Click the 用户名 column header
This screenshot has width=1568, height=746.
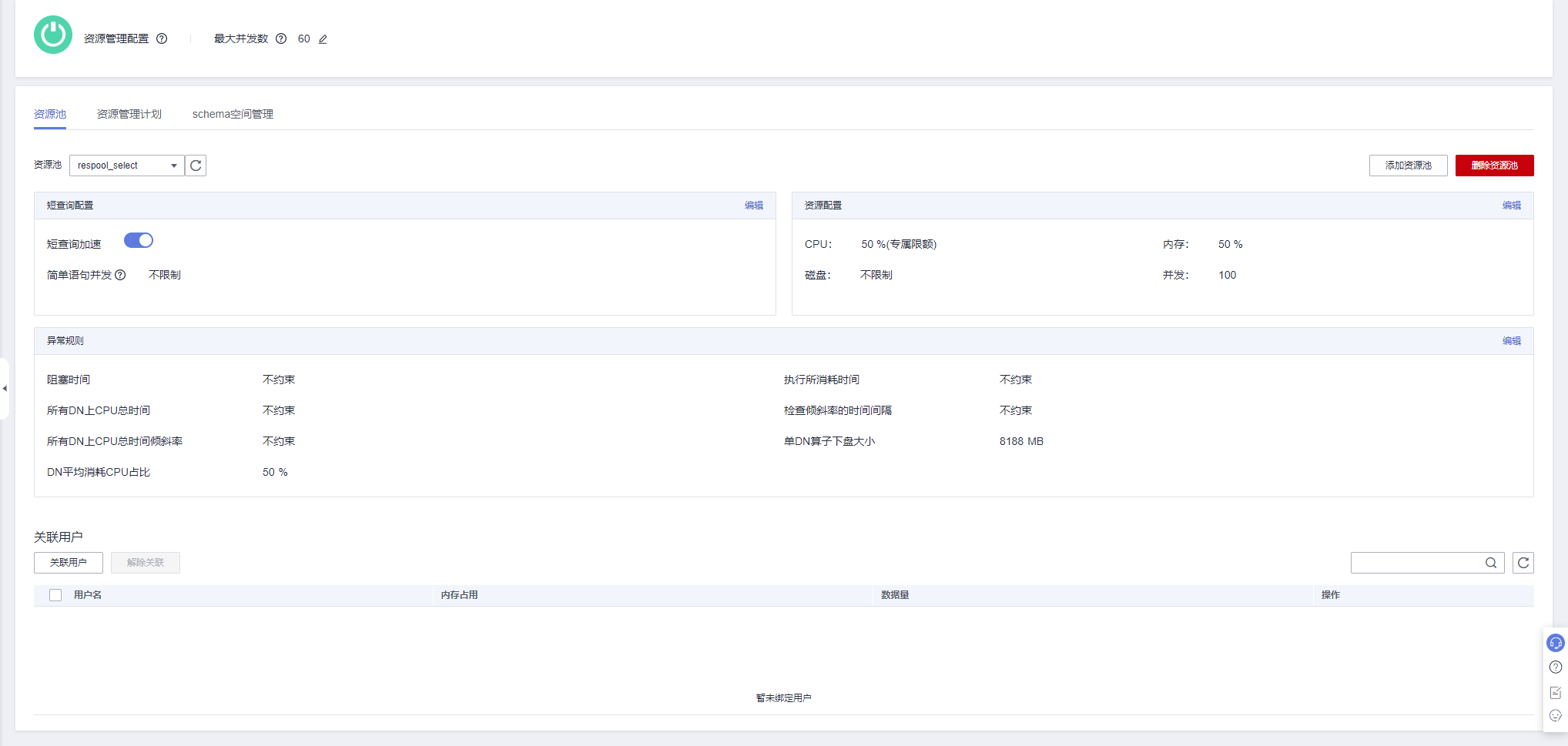click(88, 595)
